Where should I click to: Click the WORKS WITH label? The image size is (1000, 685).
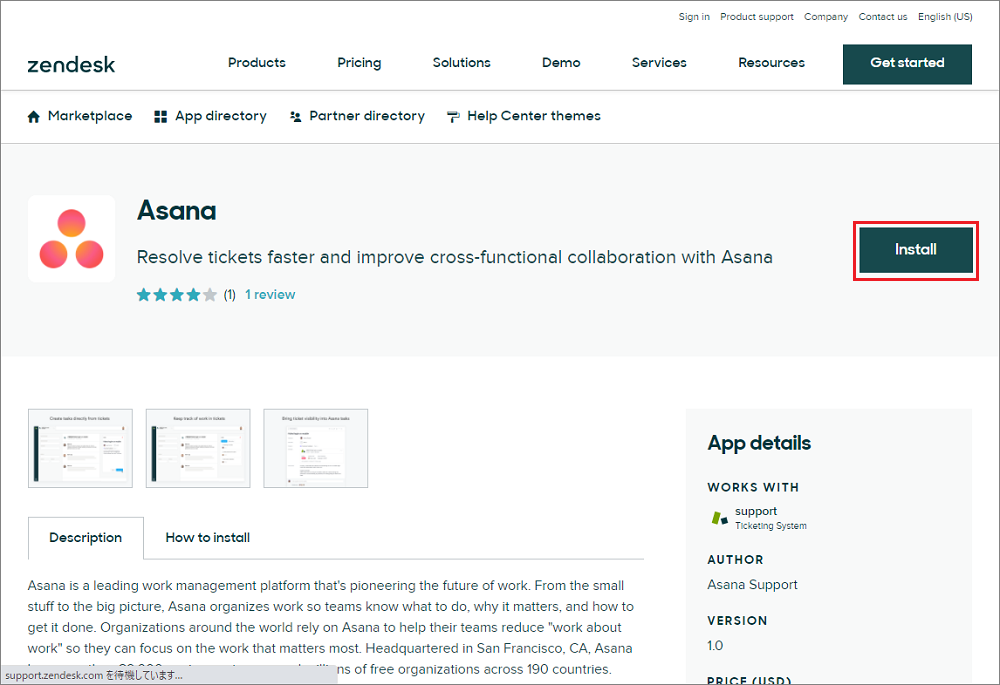coord(753,487)
